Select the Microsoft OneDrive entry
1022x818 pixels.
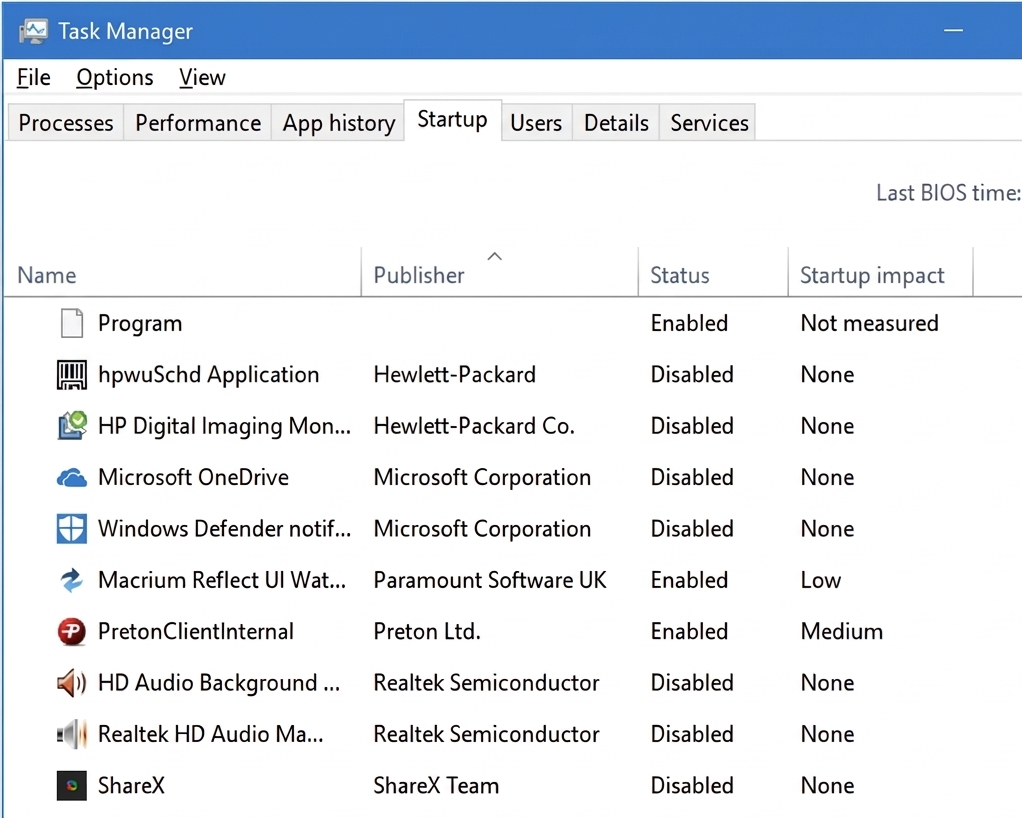194,478
